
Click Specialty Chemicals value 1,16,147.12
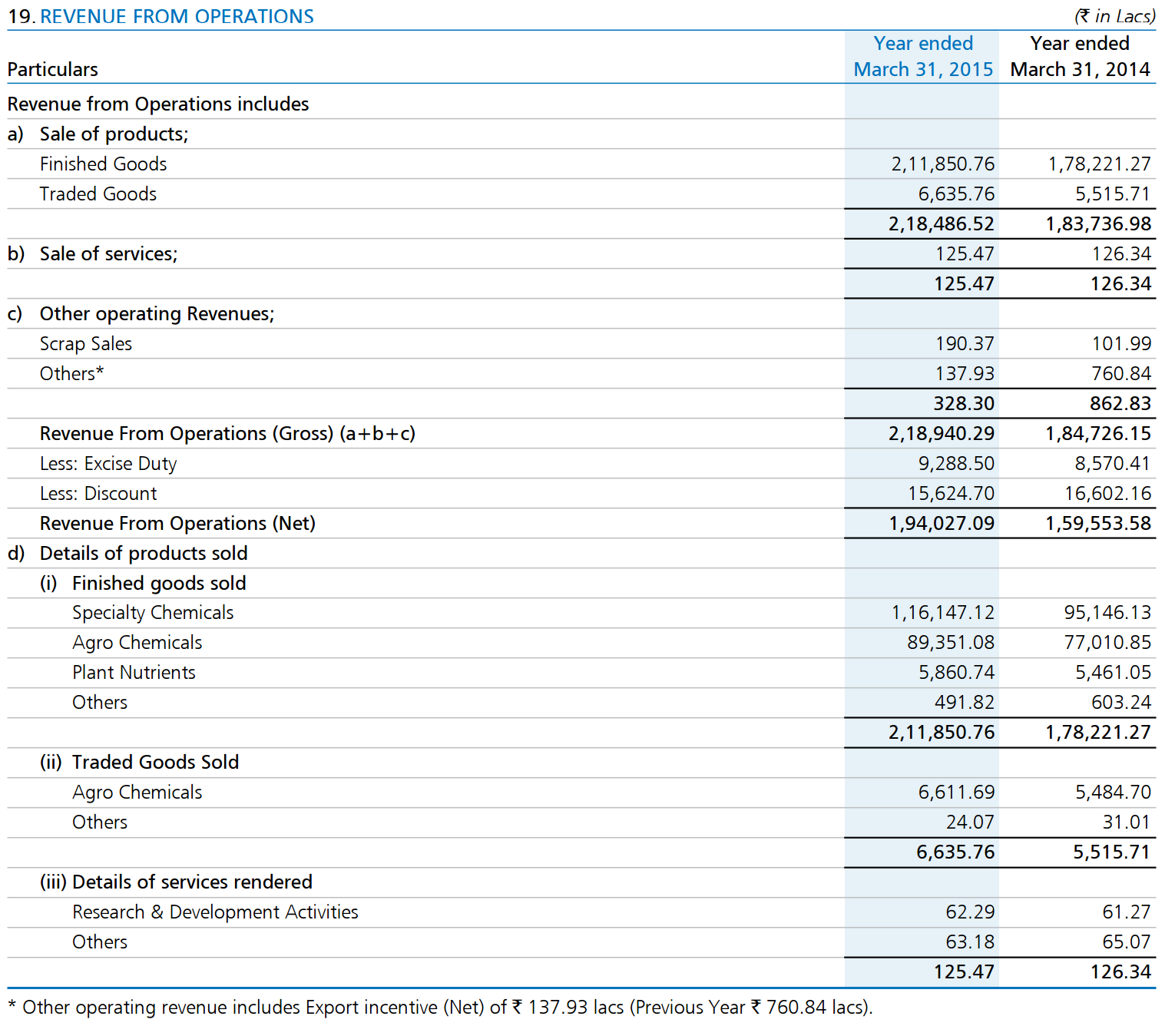[943, 612]
